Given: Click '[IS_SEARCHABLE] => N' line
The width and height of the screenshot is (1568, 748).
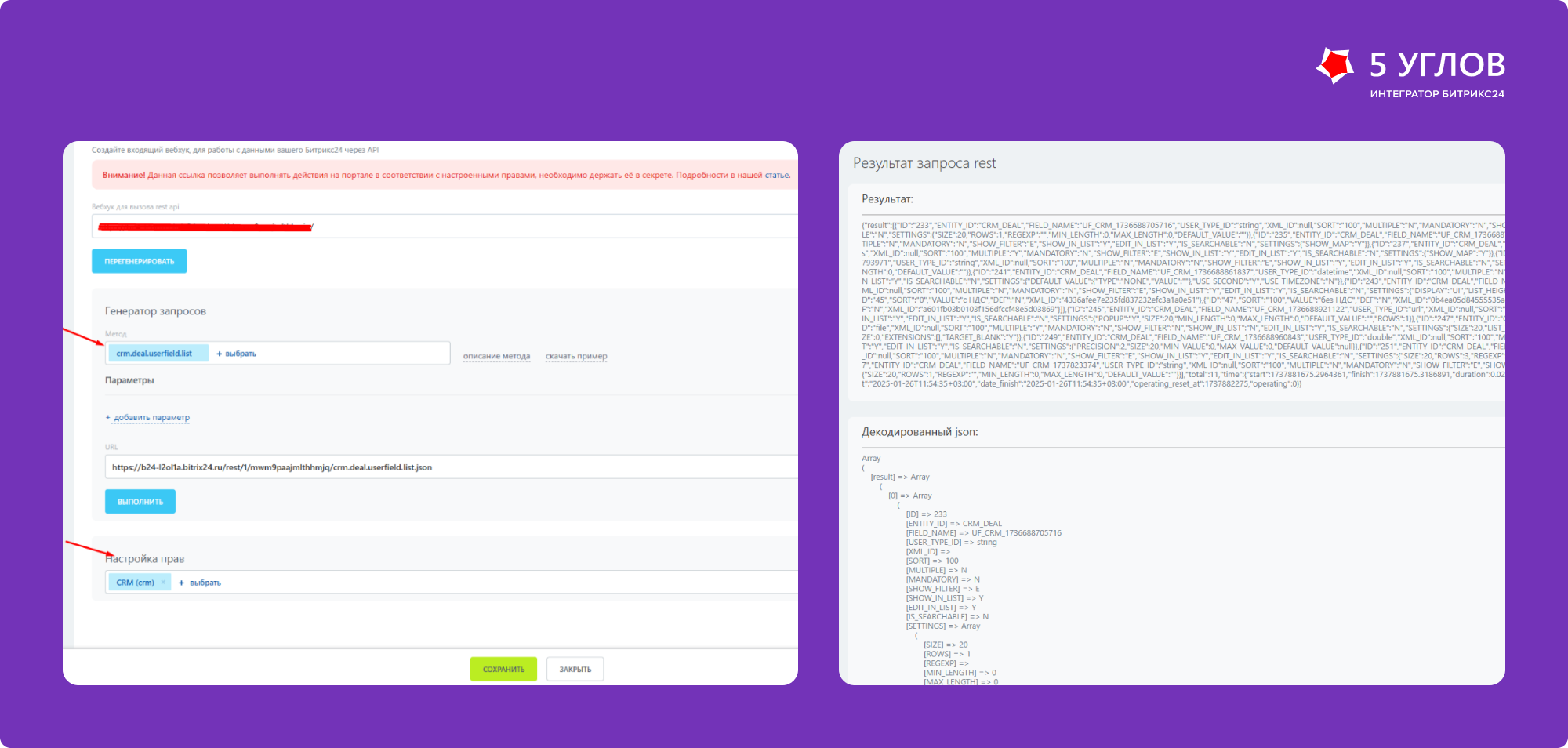Looking at the screenshot, I should tap(948, 617).
